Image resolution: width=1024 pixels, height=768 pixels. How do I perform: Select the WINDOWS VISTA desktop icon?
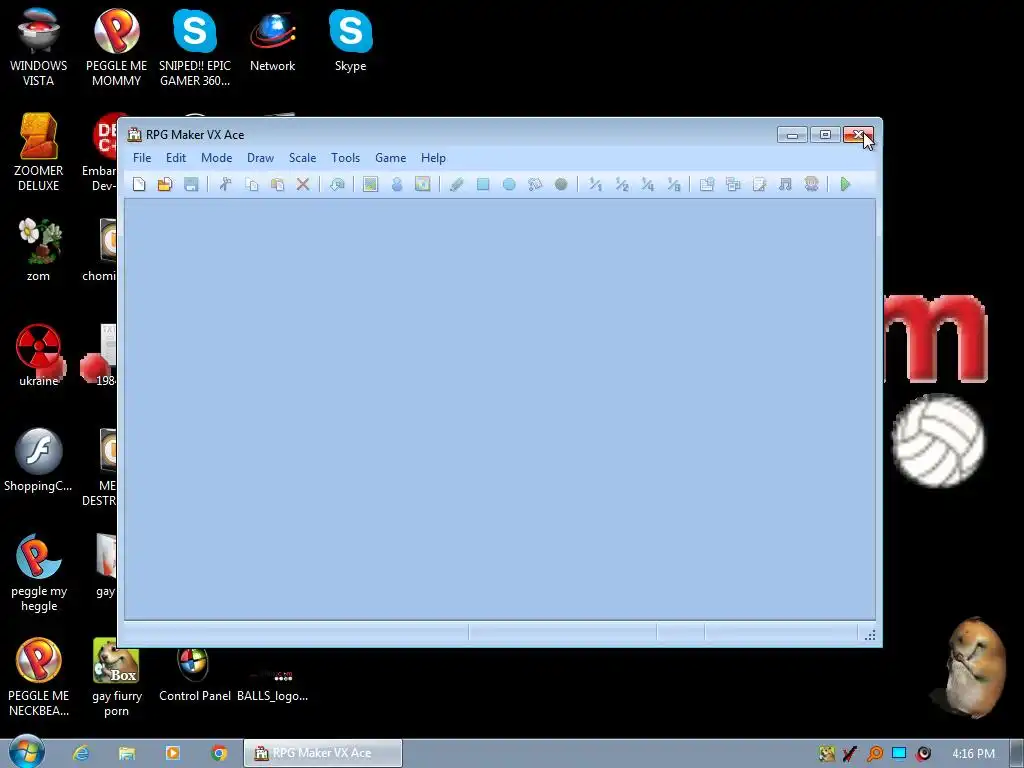click(39, 48)
